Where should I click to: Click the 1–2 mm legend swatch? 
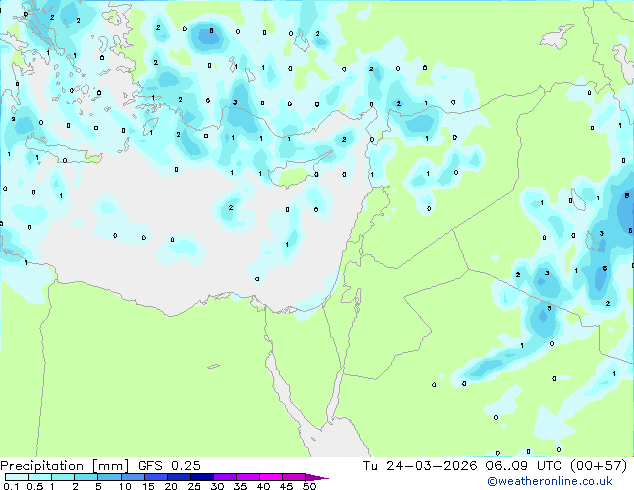[63, 477]
